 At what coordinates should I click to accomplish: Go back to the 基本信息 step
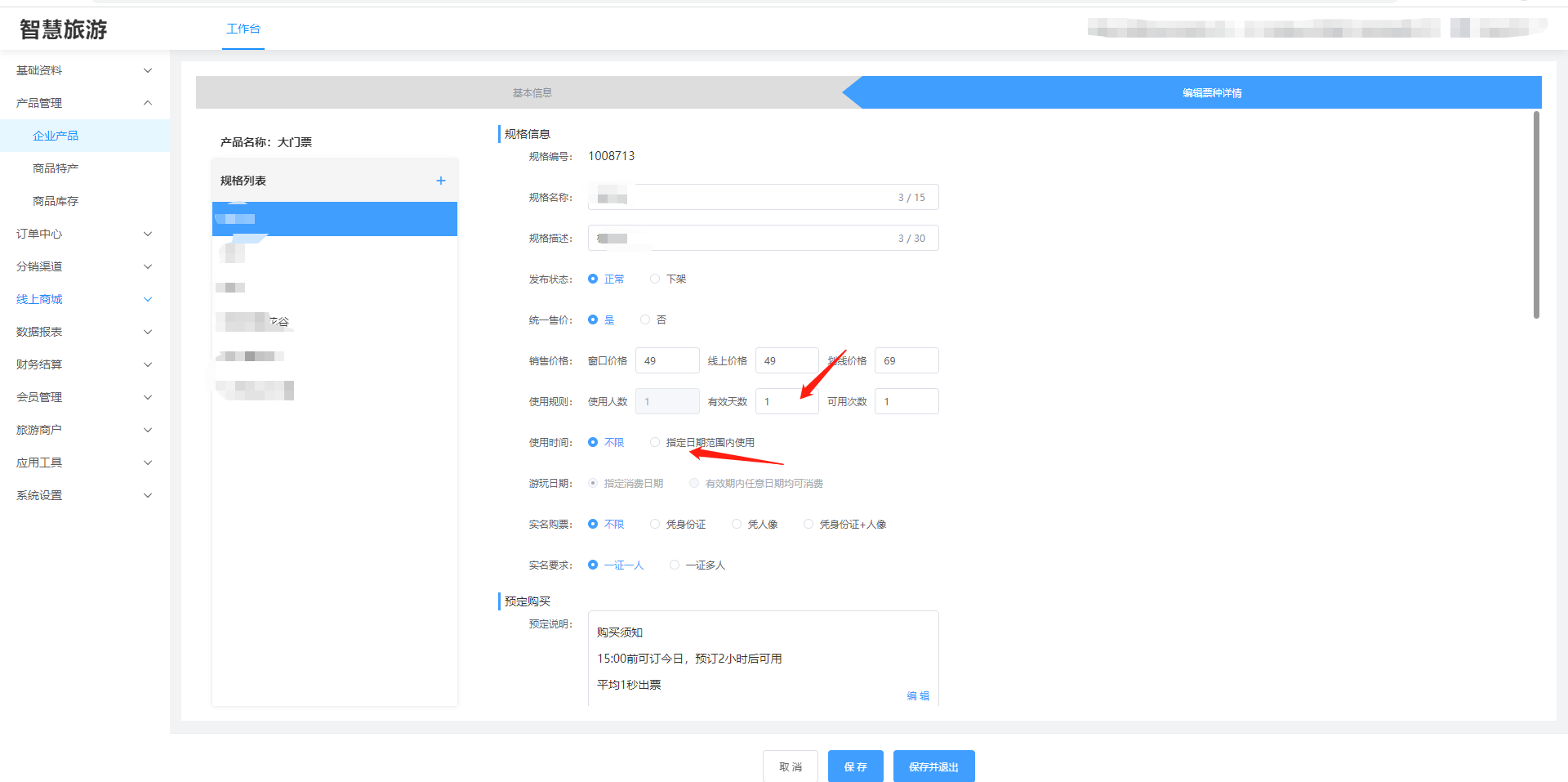[532, 93]
